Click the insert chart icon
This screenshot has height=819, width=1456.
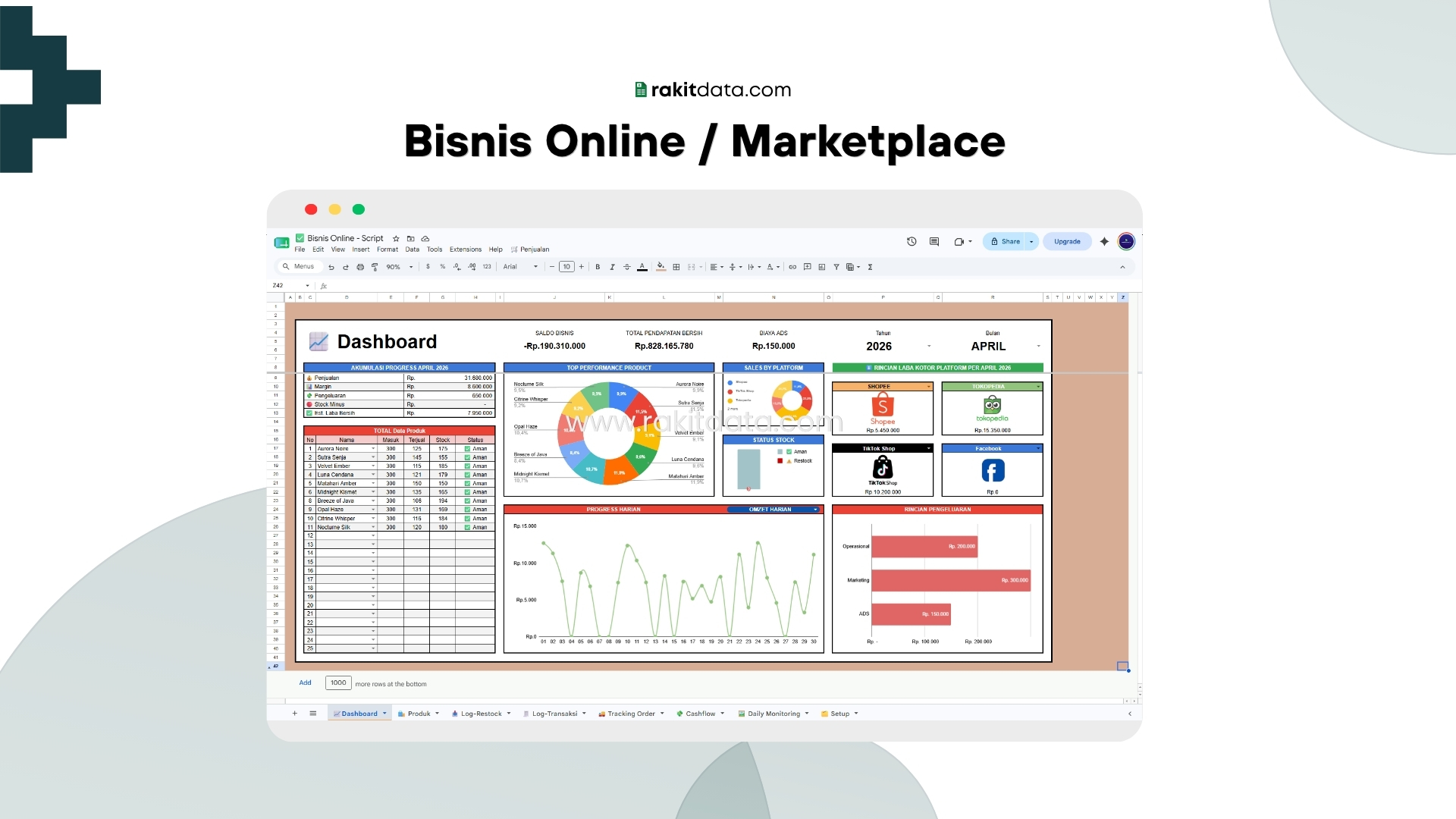pyautogui.click(x=821, y=267)
